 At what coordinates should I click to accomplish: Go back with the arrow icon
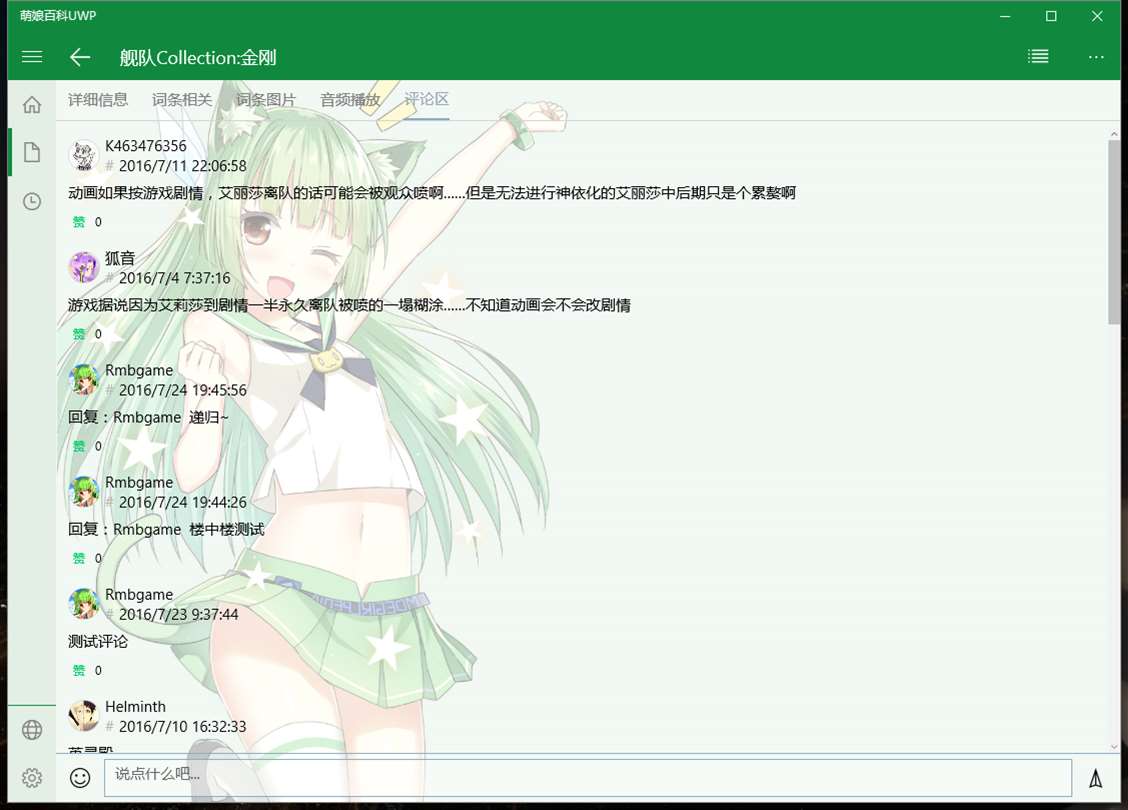click(x=80, y=58)
